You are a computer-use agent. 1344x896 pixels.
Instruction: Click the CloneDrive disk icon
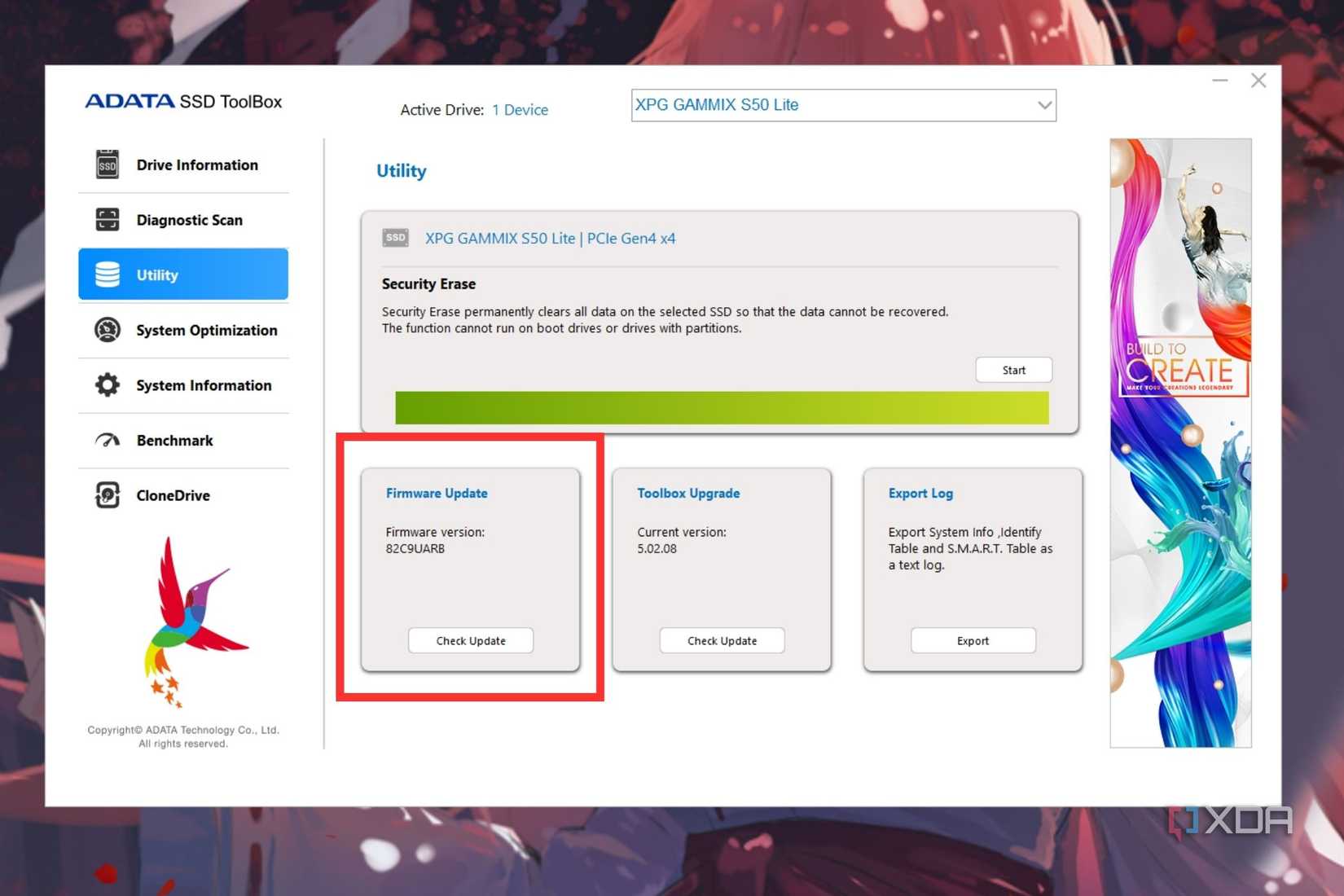(x=107, y=495)
